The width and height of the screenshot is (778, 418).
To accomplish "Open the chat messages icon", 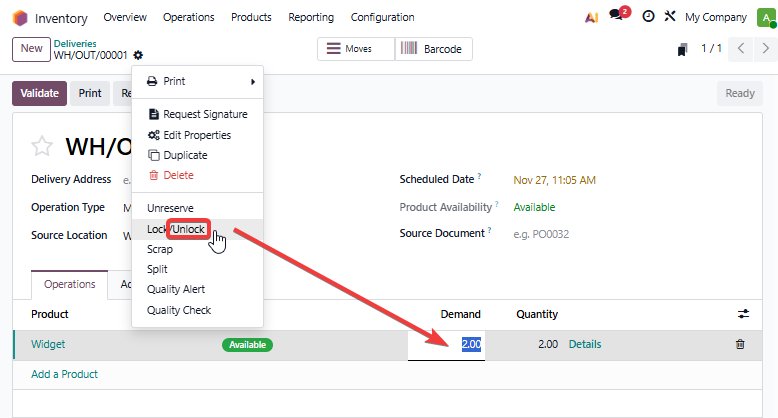I will [618, 17].
